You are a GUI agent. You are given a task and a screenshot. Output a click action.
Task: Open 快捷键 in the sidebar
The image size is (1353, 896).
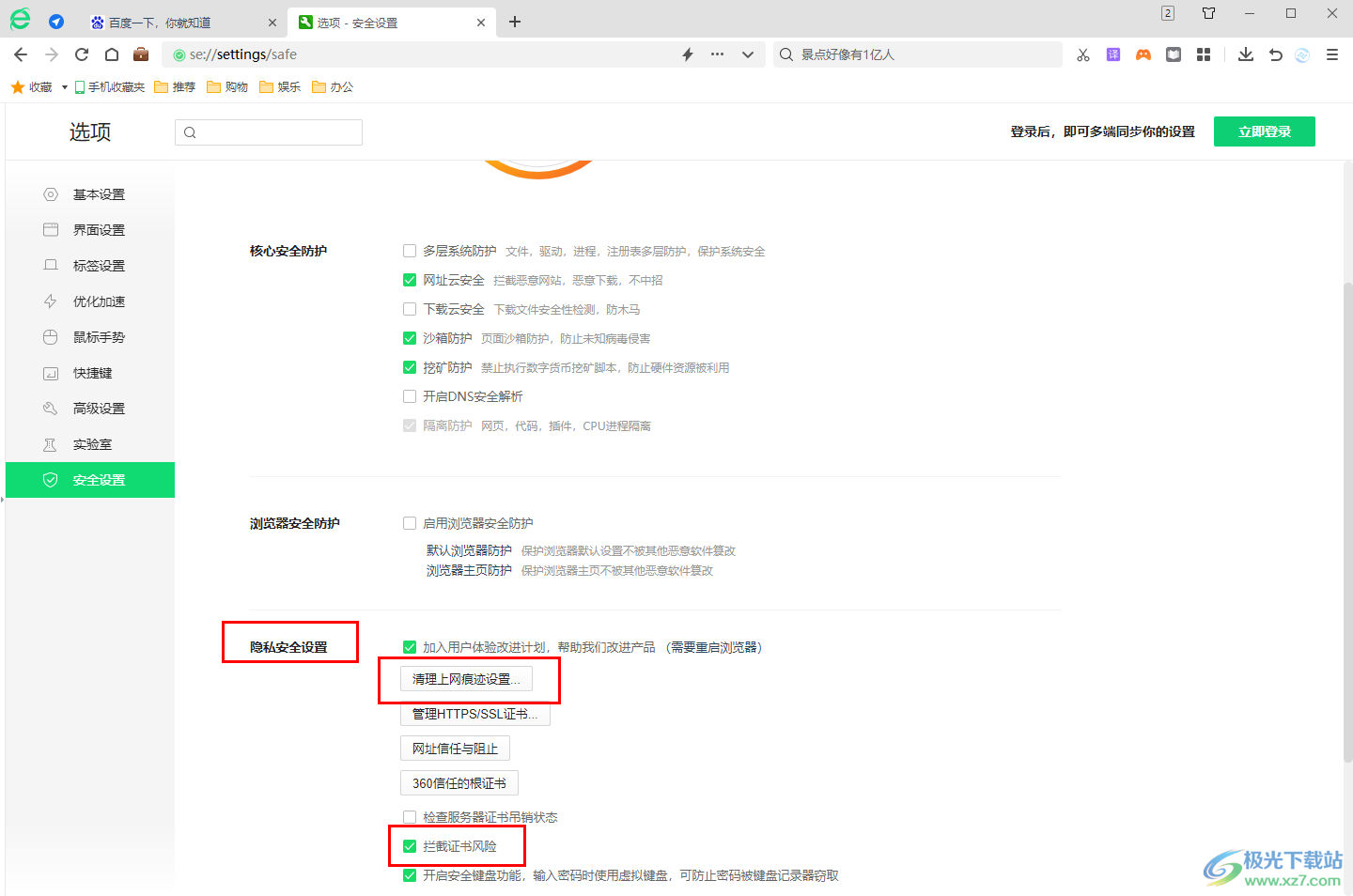[90, 373]
